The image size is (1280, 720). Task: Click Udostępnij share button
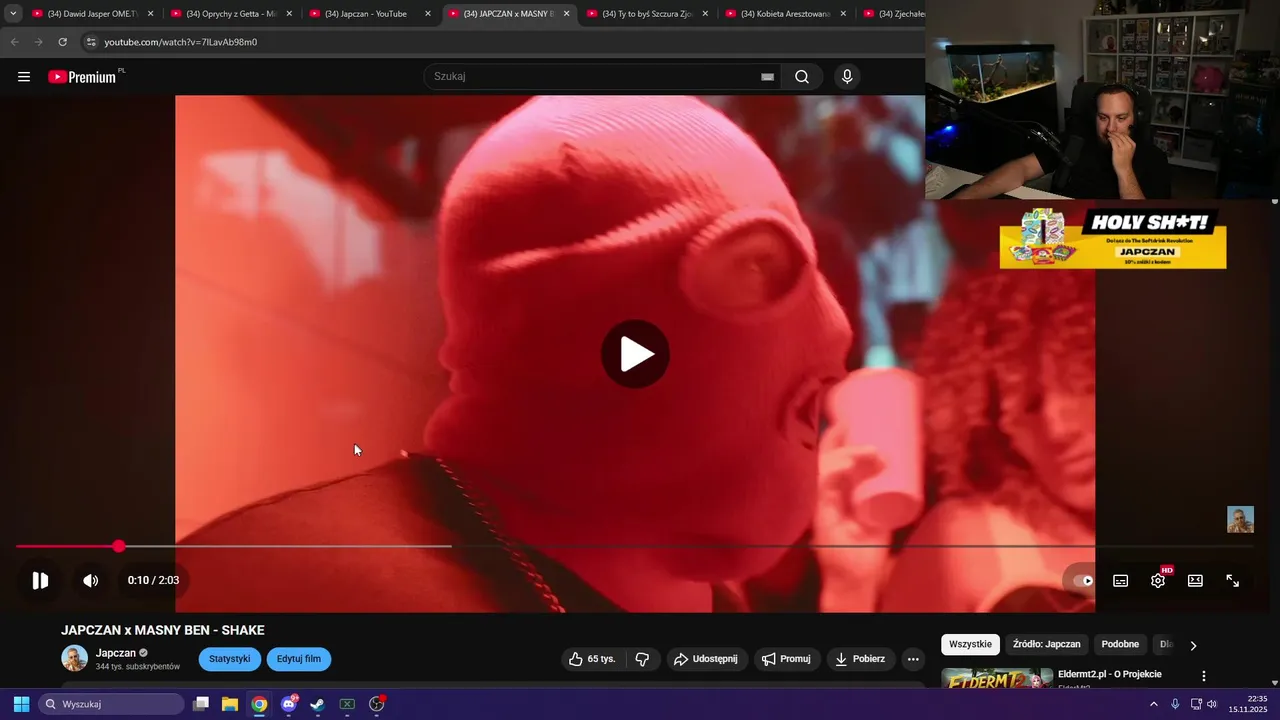[706, 659]
